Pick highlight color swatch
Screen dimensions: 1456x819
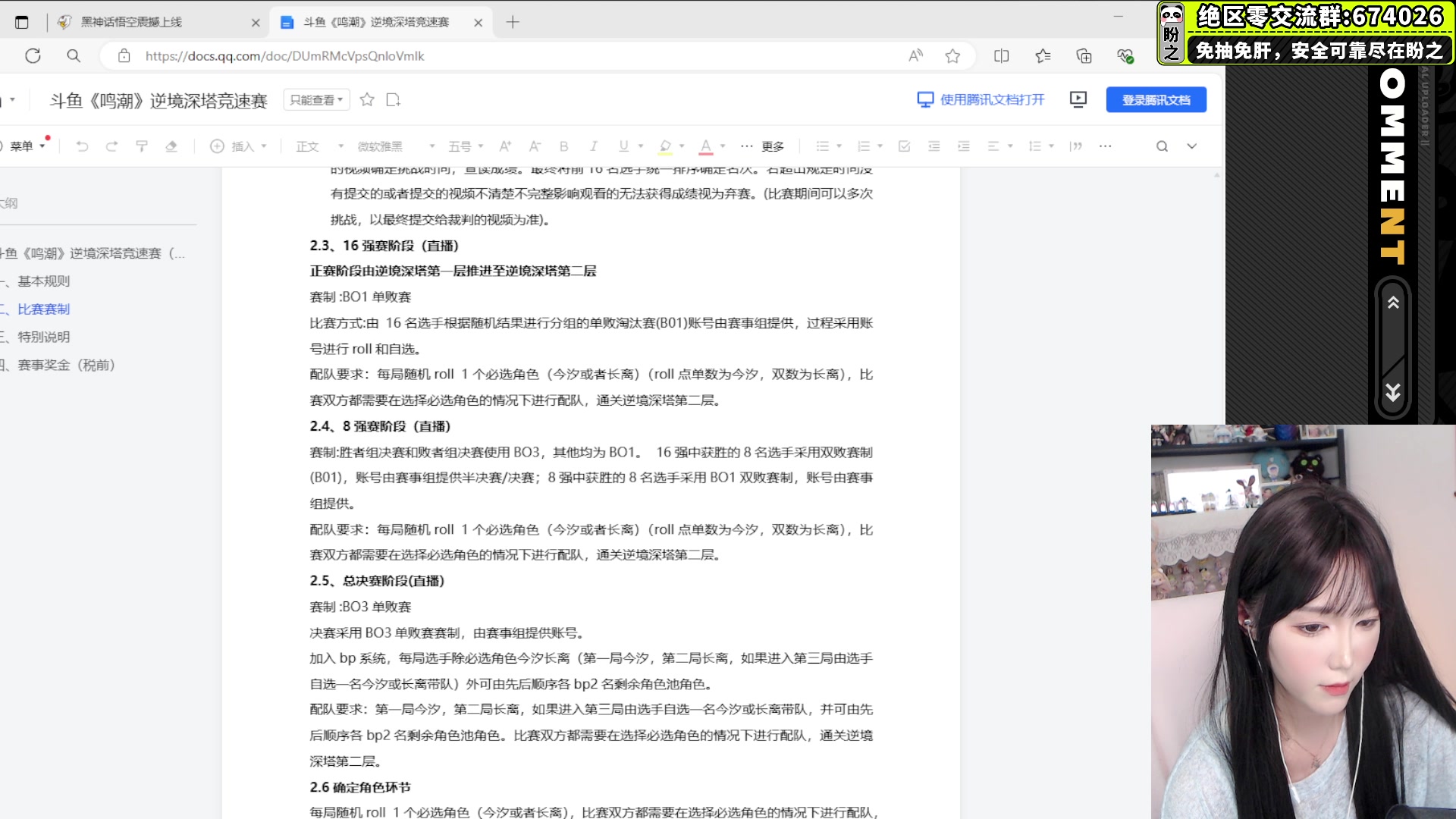click(x=665, y=146)
